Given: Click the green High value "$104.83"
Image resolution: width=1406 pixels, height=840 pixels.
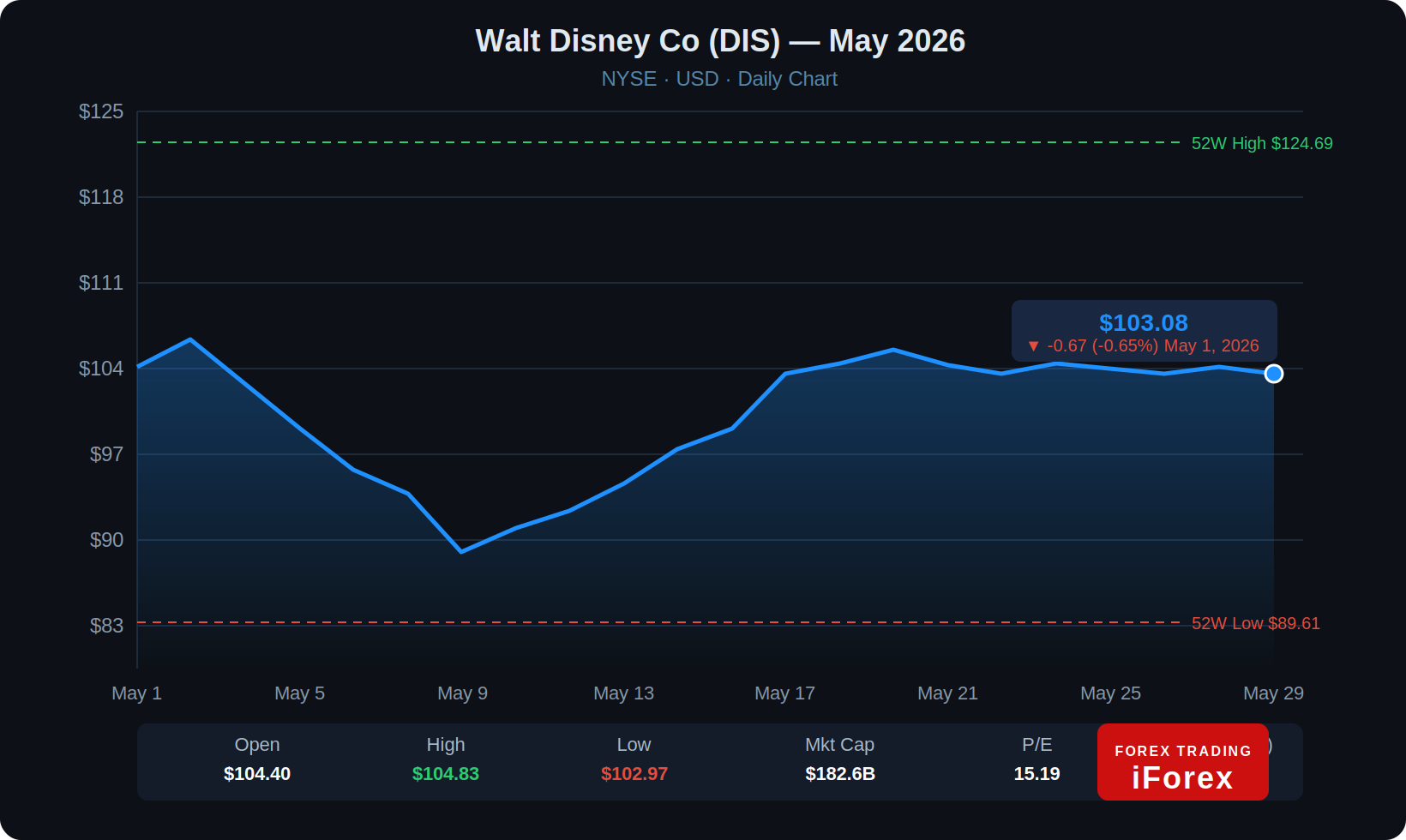Looking at the screenshot, I should coord(446,774).
